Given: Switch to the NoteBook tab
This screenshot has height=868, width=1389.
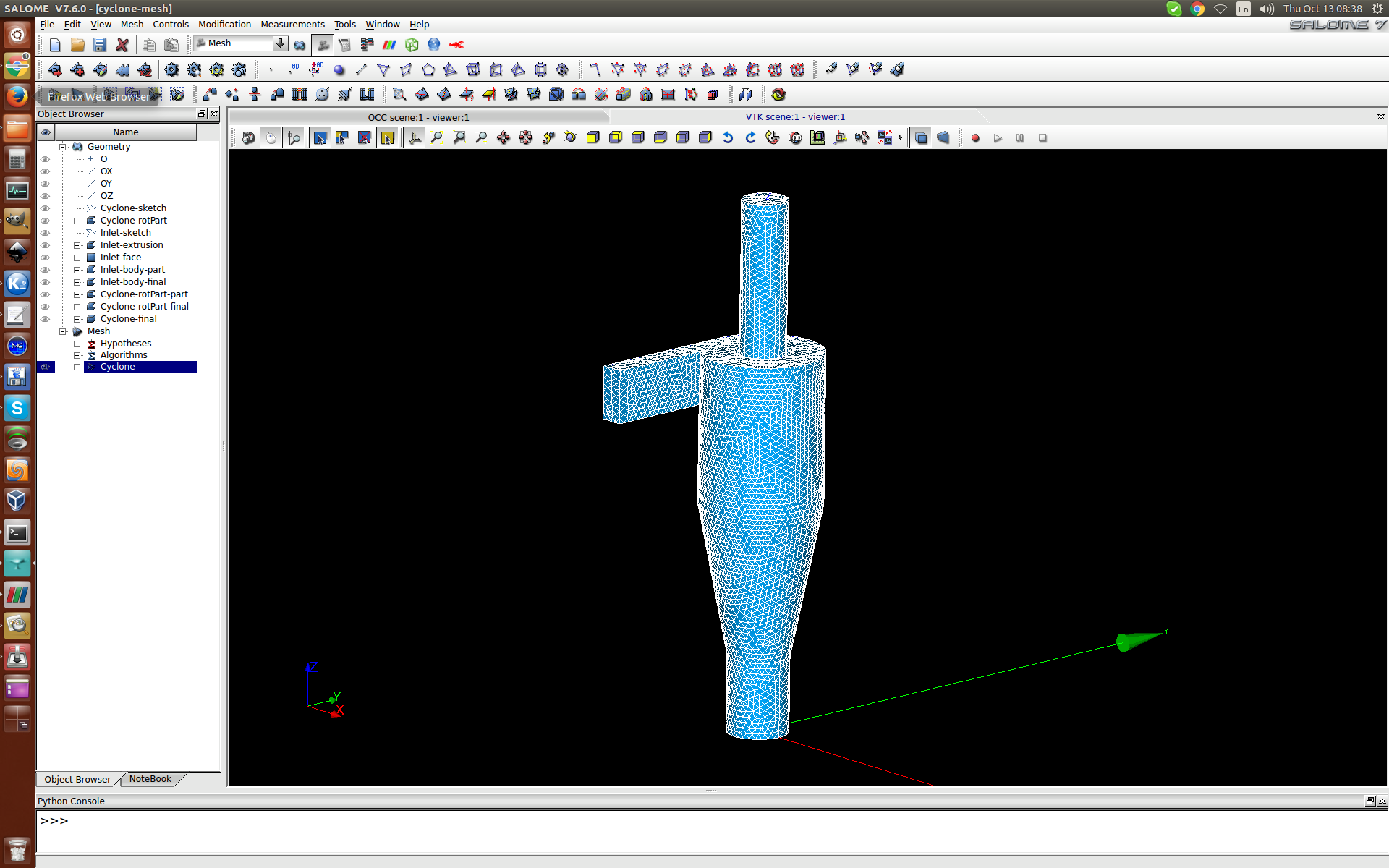Looking at the screenshot, I should pyautogui.click(x=150, y=779).
